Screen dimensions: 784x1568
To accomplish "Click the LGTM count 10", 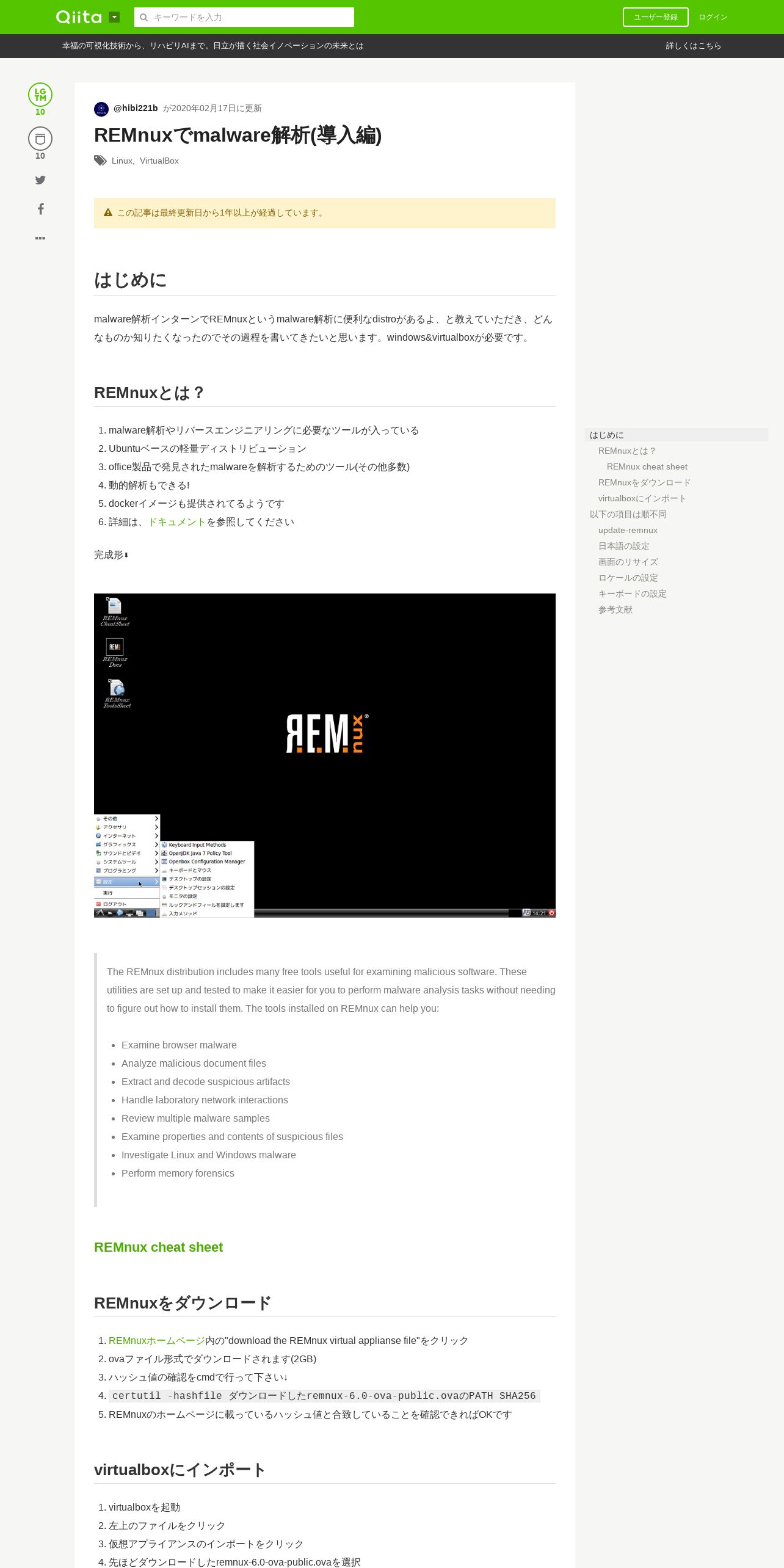I will tap(40, 112).
